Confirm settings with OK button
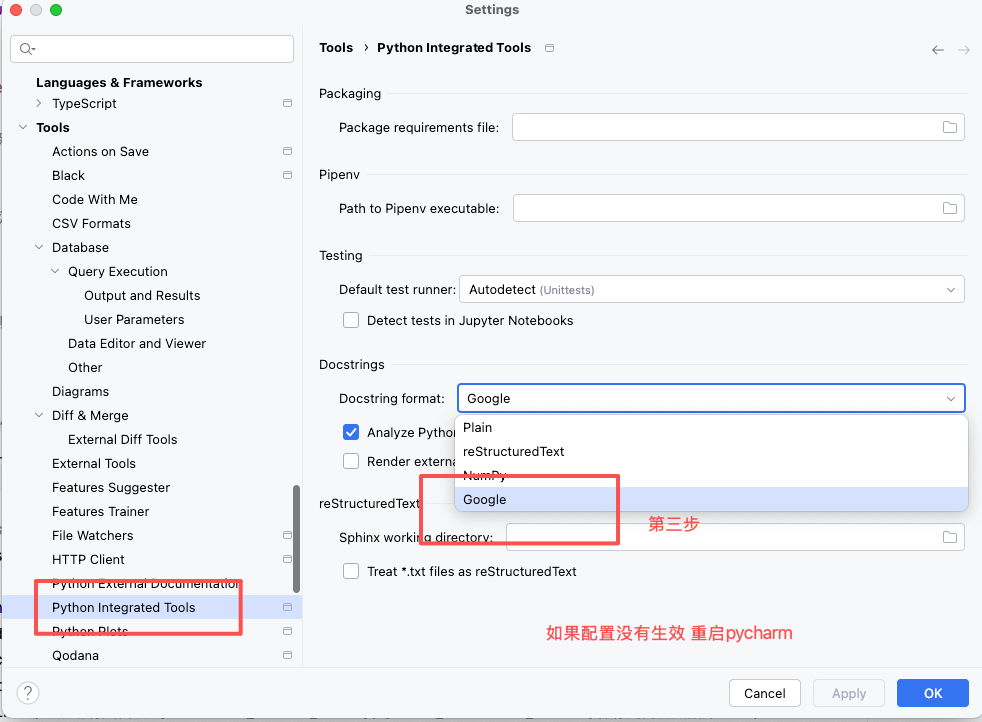This screenshot has height=722, width=982. click(933, 693)
